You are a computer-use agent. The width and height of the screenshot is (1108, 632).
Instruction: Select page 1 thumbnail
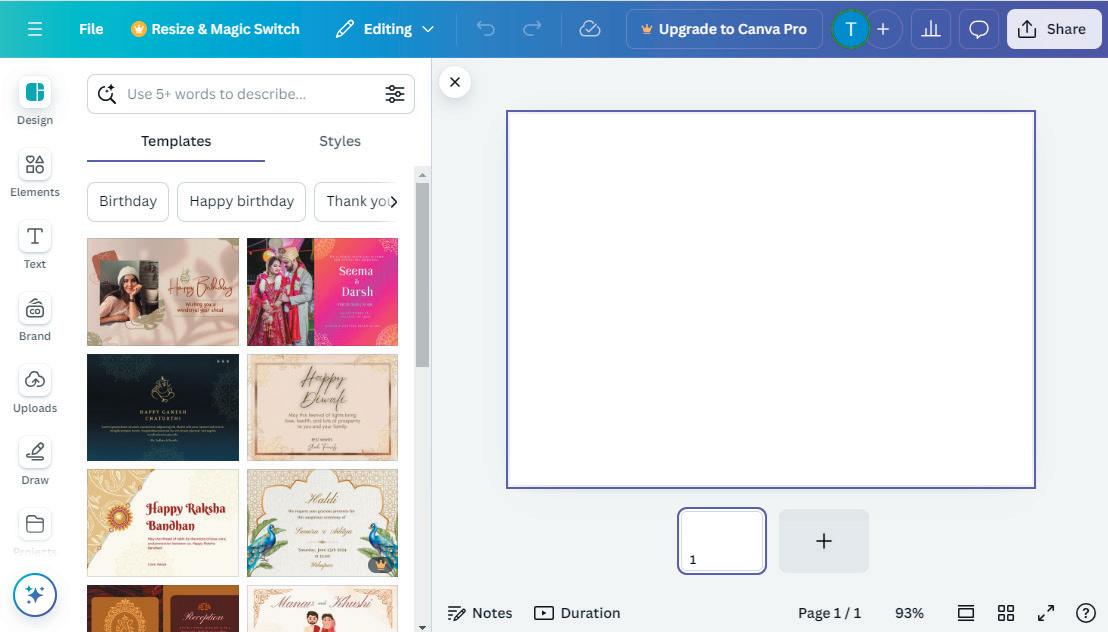click(x=721, y=541)
